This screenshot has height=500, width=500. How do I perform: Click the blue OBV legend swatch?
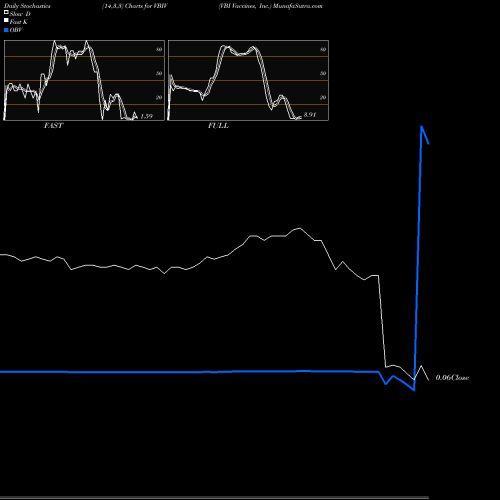pos(6,30)
